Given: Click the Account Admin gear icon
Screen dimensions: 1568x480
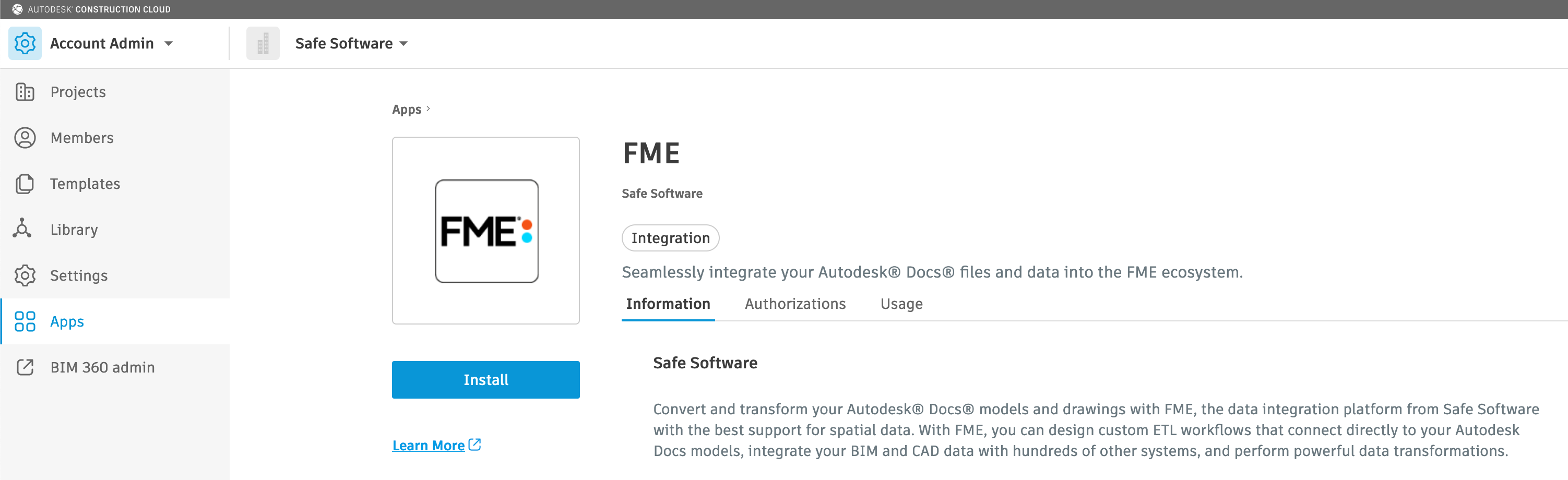Looking at the screenshot, I should [25, 43].
